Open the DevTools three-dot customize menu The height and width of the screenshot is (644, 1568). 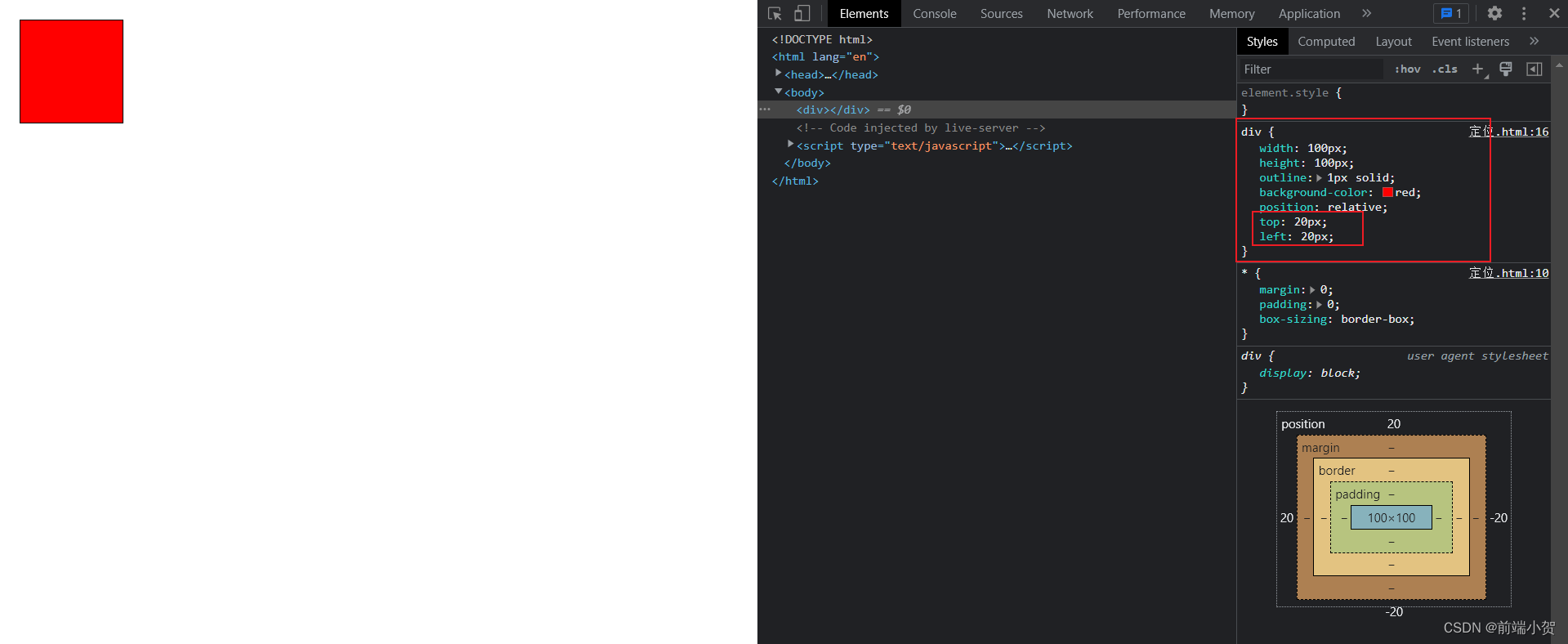(x=1524, y=13)
